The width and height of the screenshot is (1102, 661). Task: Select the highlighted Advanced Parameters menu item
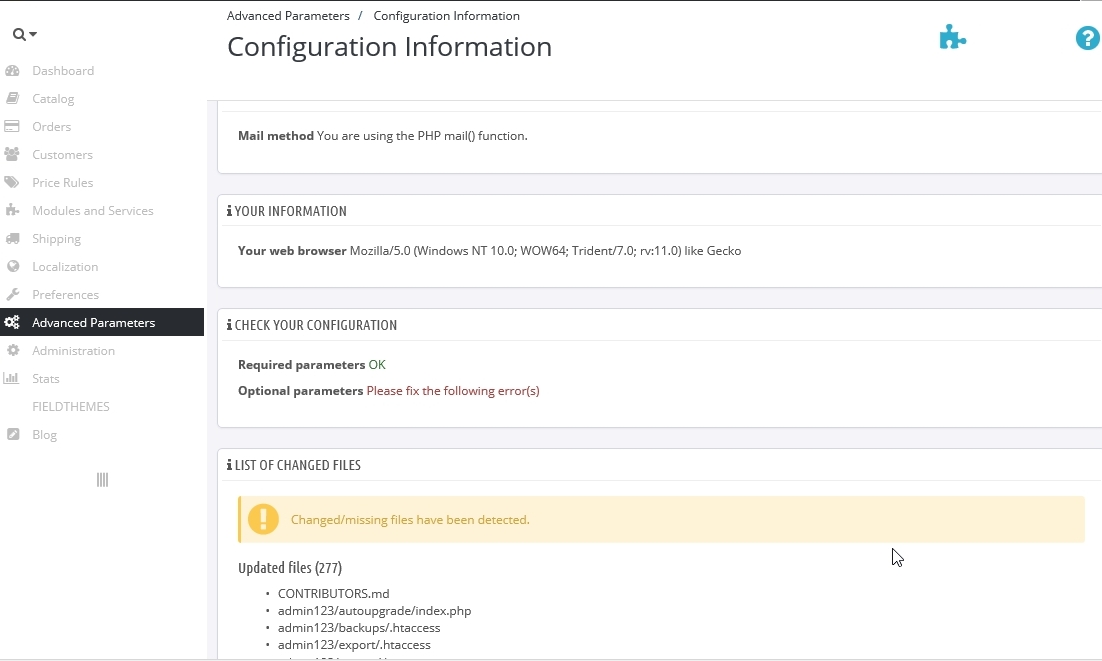click(93, 323)
